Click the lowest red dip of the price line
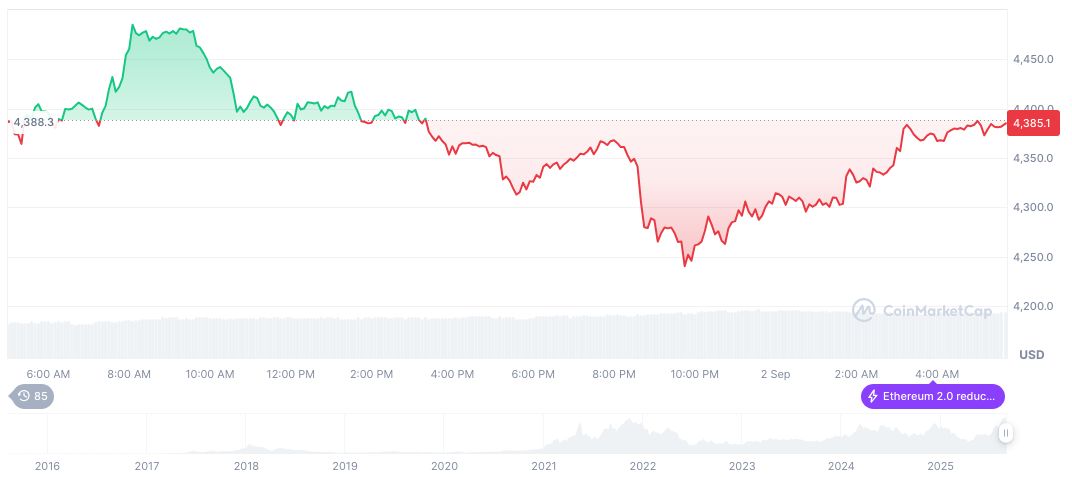 (x=685, y=266)
